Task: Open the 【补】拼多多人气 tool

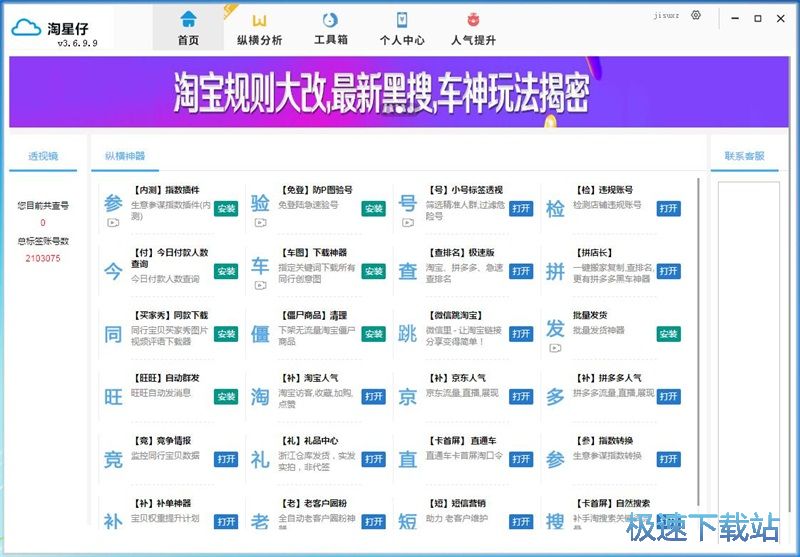Action: coord(668,397)
